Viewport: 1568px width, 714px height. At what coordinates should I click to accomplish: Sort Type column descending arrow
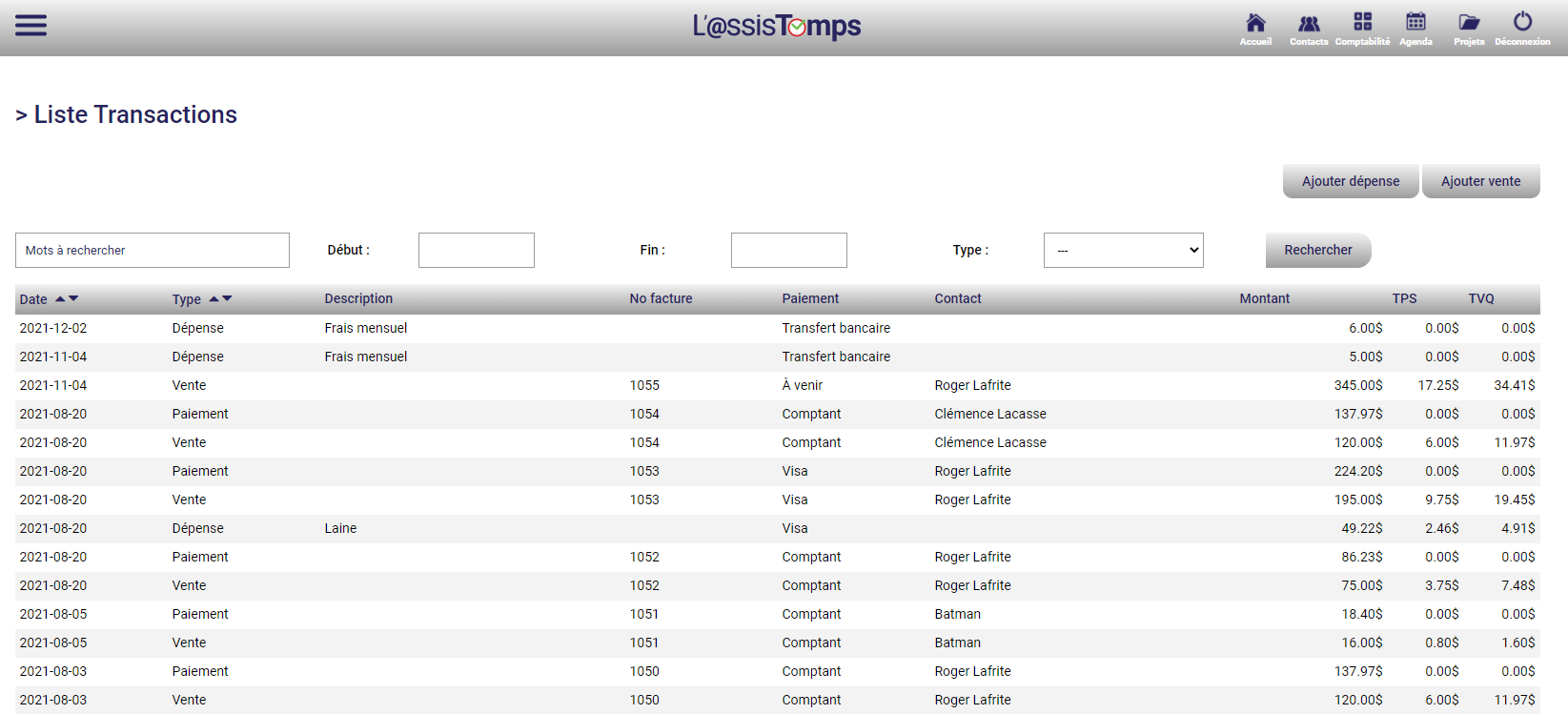click(x=227, y=298)
